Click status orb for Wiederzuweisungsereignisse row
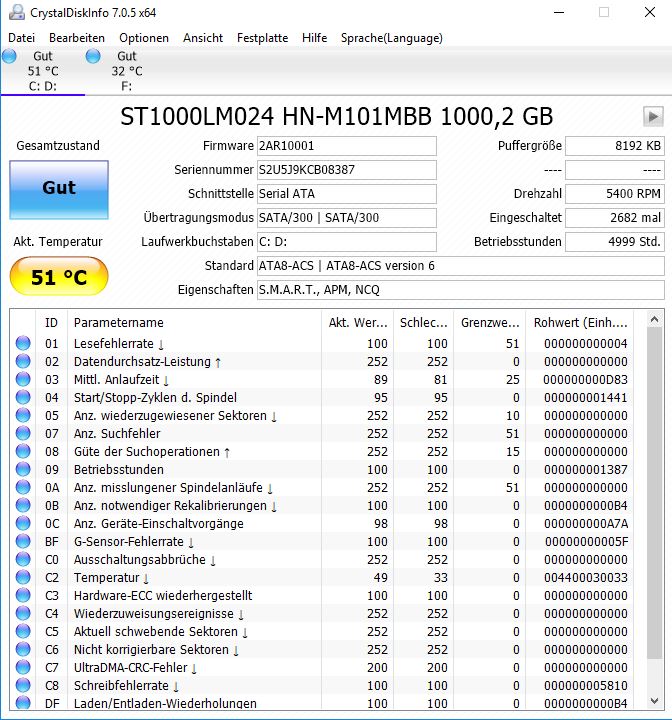The width and height of the screenshot is (672, 720). click(x=23, y=613)
